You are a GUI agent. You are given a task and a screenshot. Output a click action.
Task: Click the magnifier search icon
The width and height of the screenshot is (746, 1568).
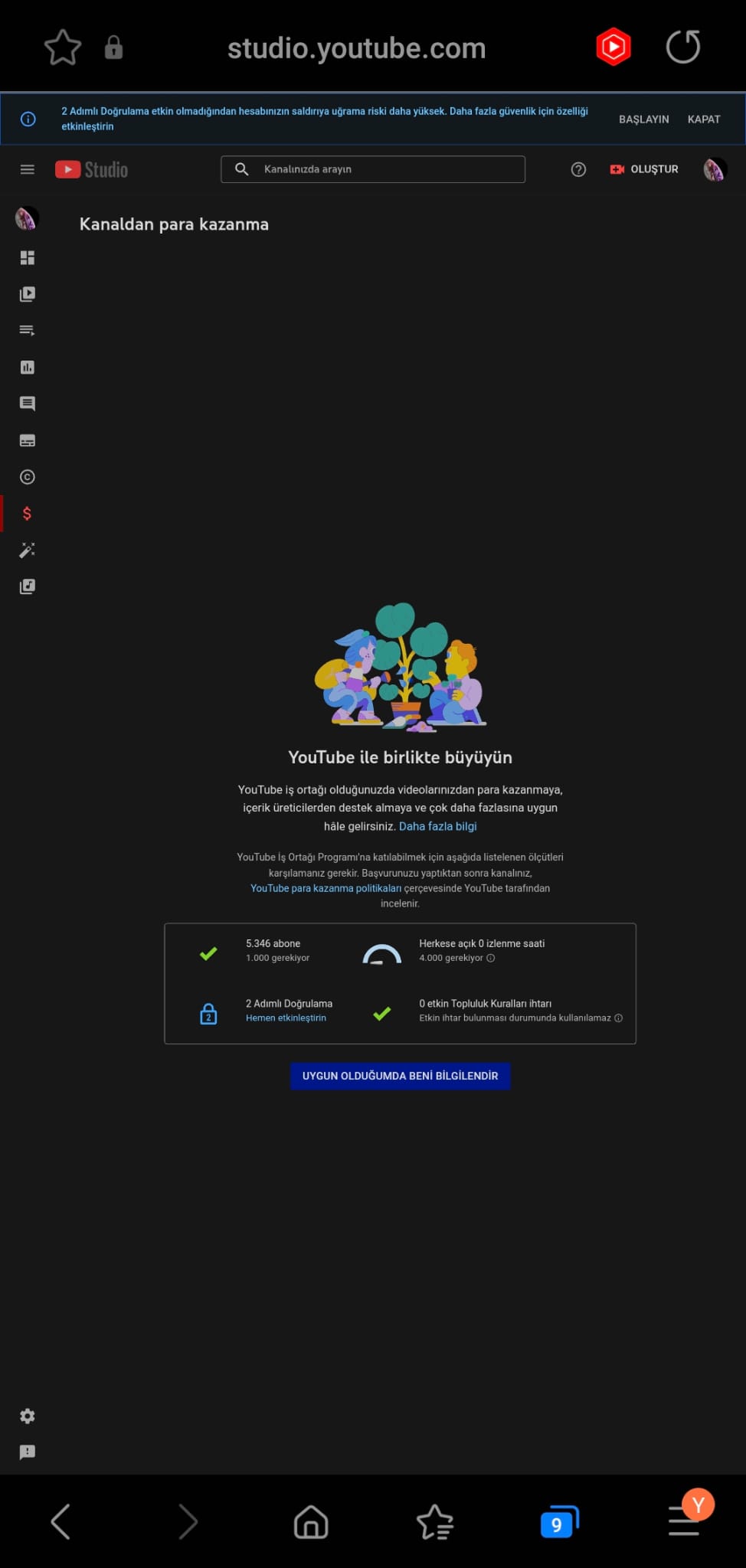tap(241, 169)
